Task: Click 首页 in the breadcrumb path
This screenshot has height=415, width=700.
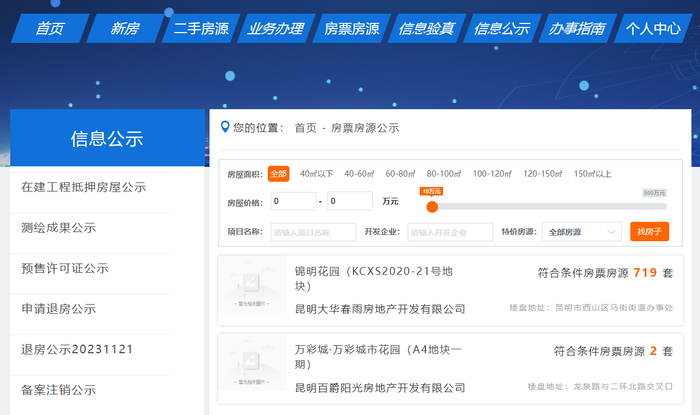Action: coord(305,128)
